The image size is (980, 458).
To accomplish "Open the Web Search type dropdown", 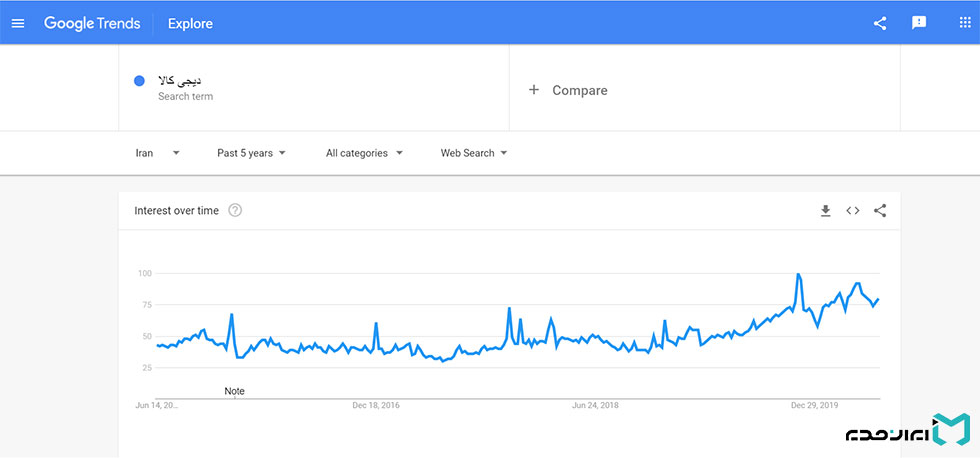I will [474, 153].
